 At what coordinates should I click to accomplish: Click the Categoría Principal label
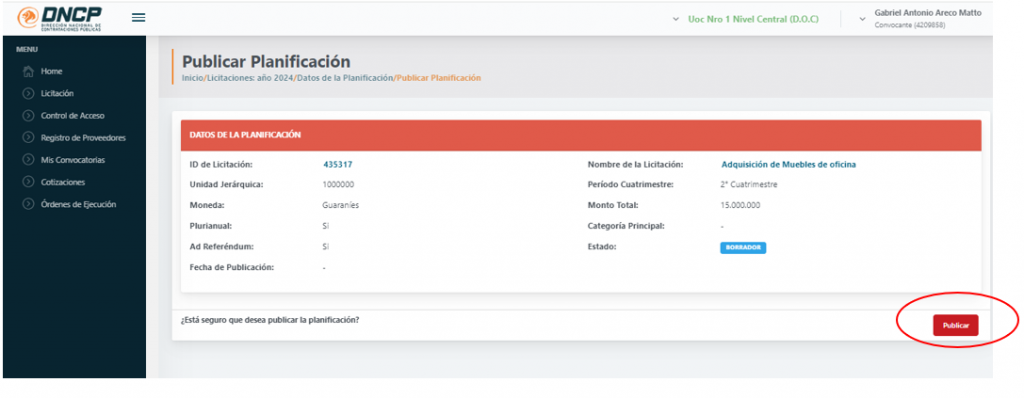coord(626,226)
